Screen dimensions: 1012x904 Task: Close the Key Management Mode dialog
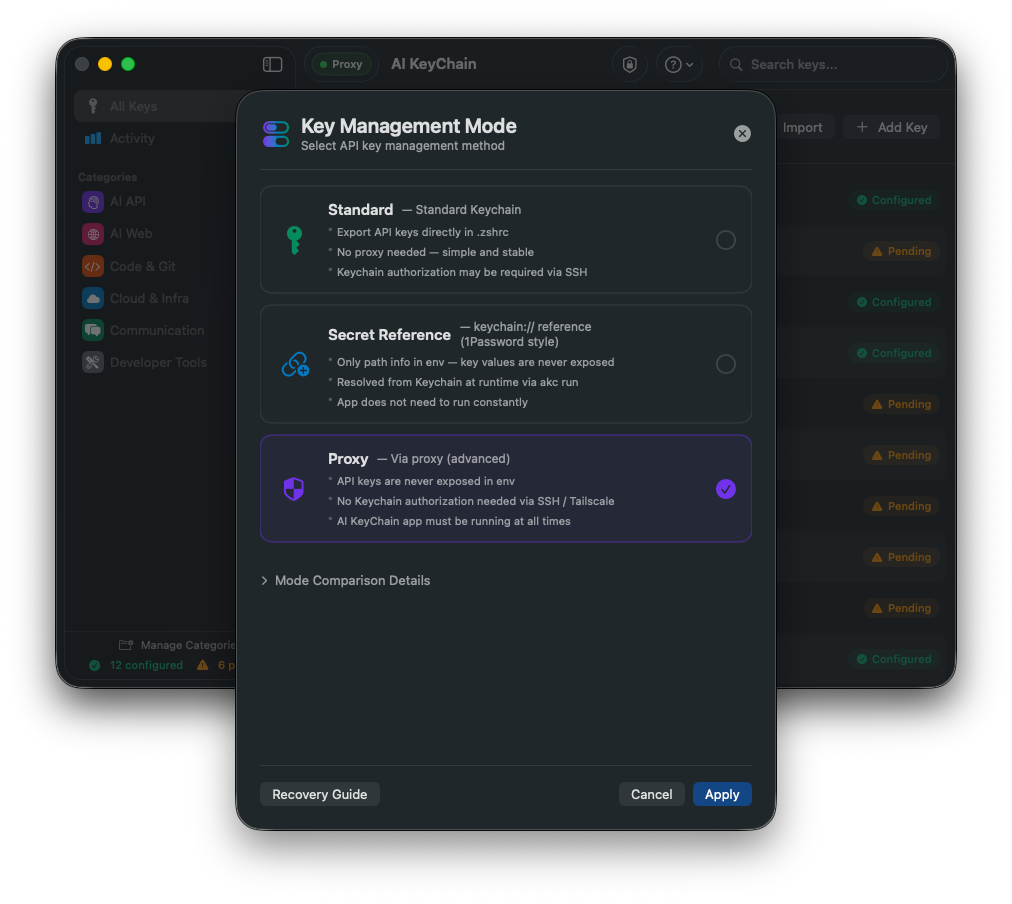tap(742, 133)
